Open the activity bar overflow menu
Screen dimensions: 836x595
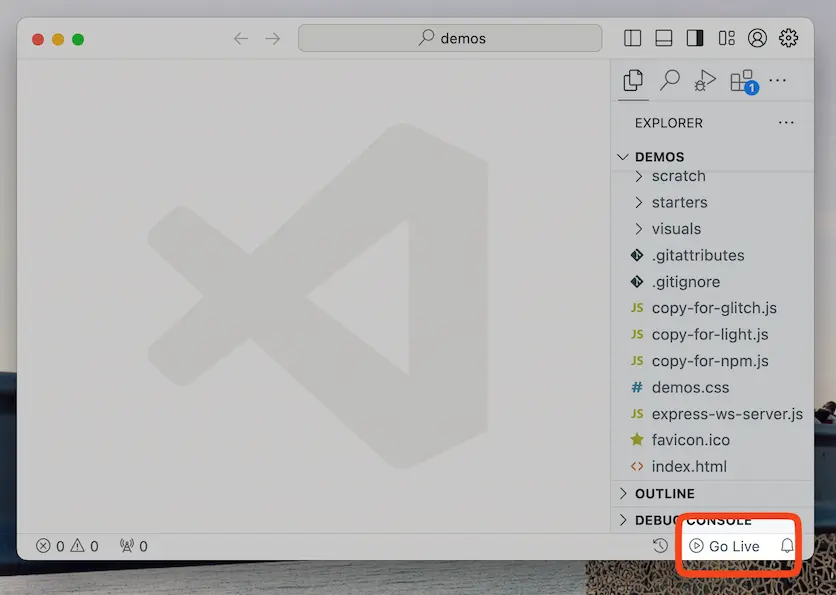[777, 81]
